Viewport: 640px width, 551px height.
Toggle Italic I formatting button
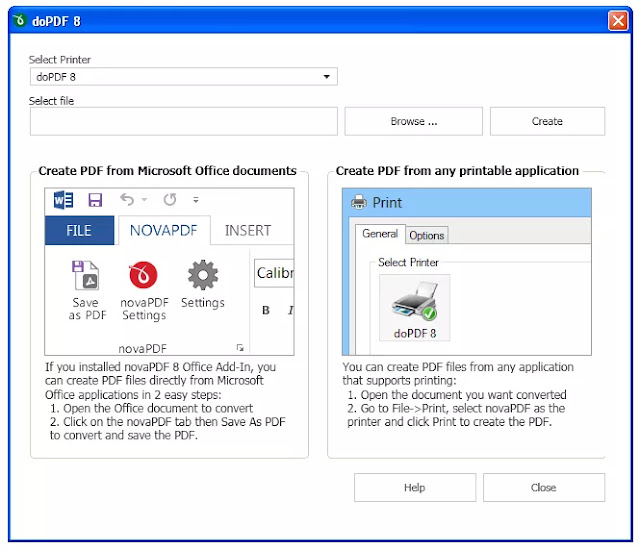(x=290, y=310)
